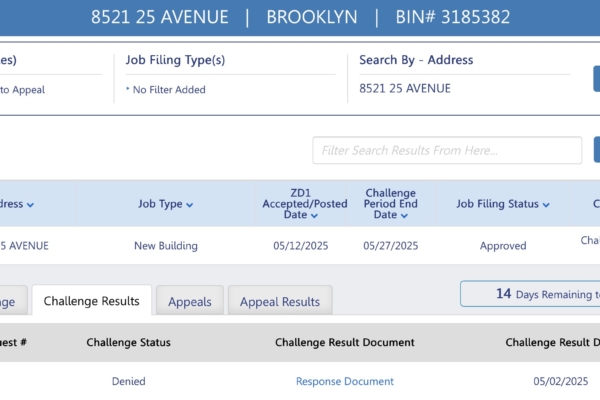600x400 pixels.
Task: Click the Search By - Address value
Action: [405, 88]
